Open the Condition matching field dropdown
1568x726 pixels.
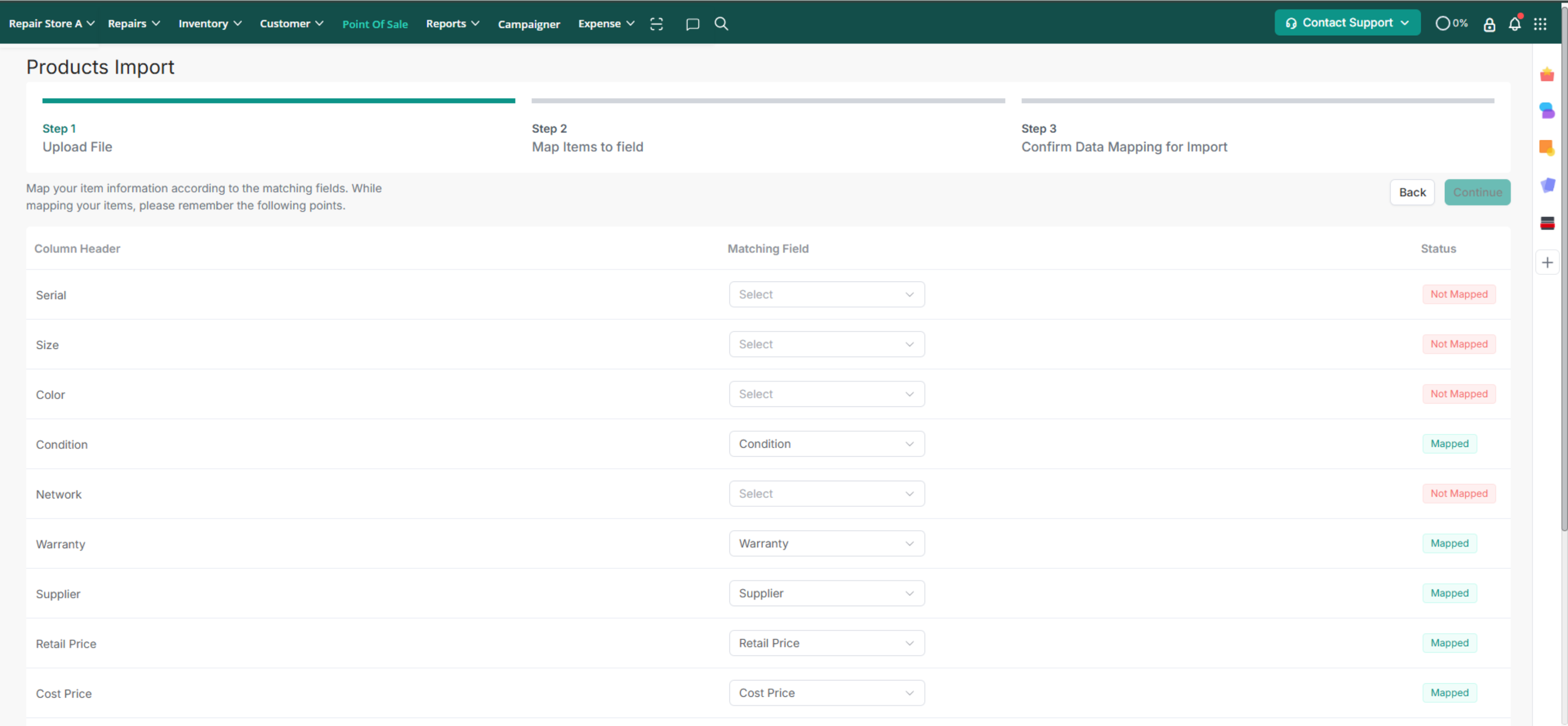point(827,444)
